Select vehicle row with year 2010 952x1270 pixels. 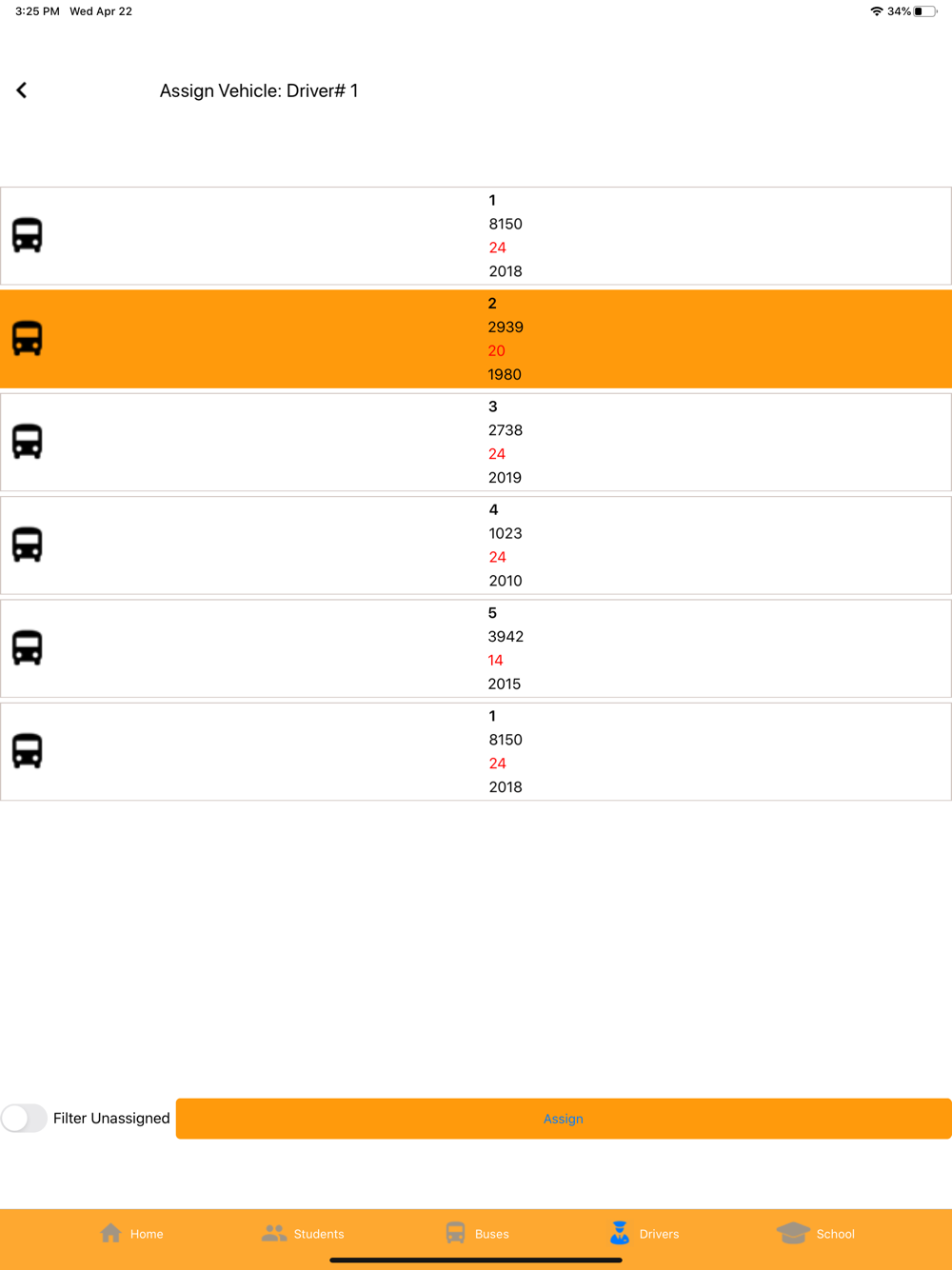[x=476, y=546]
